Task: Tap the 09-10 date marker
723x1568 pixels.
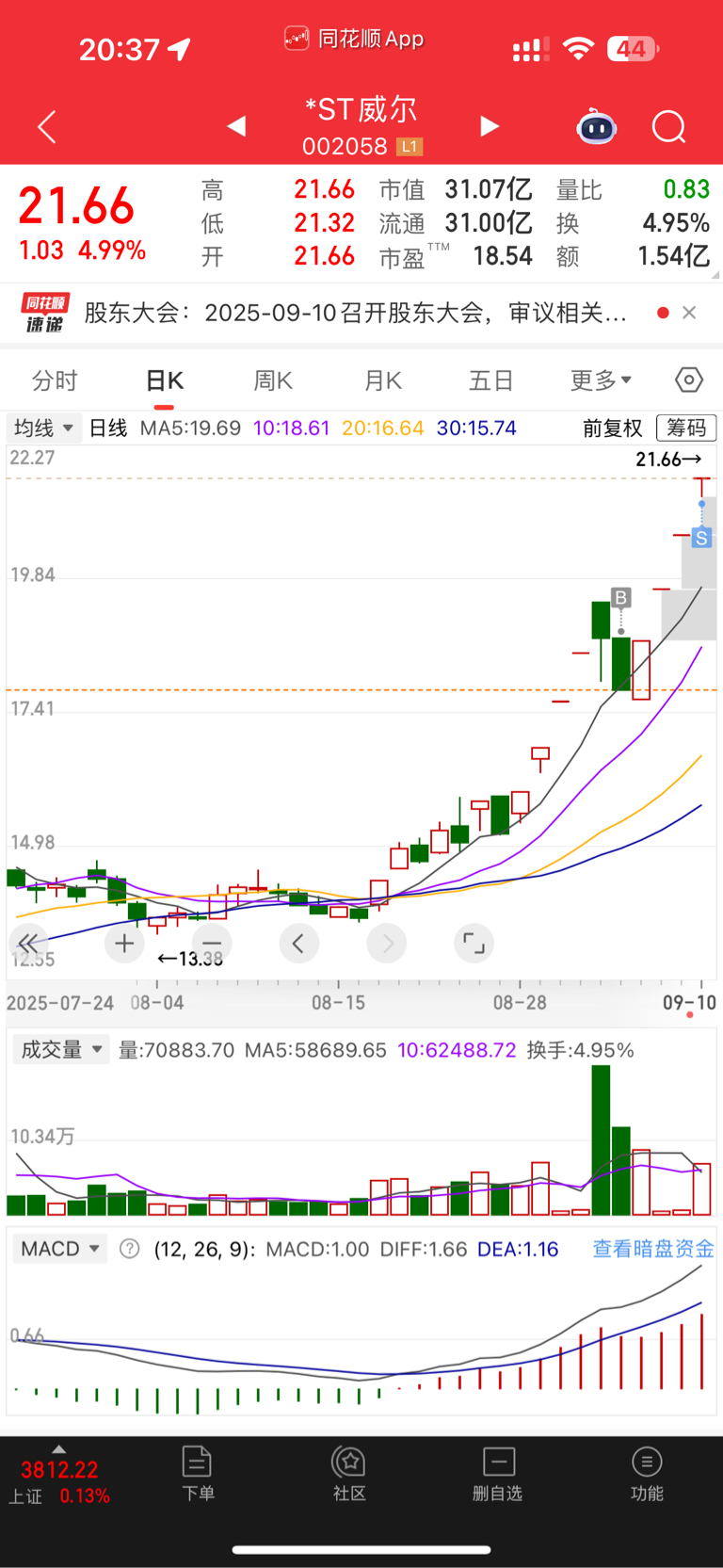Action: click(689, 1002)
